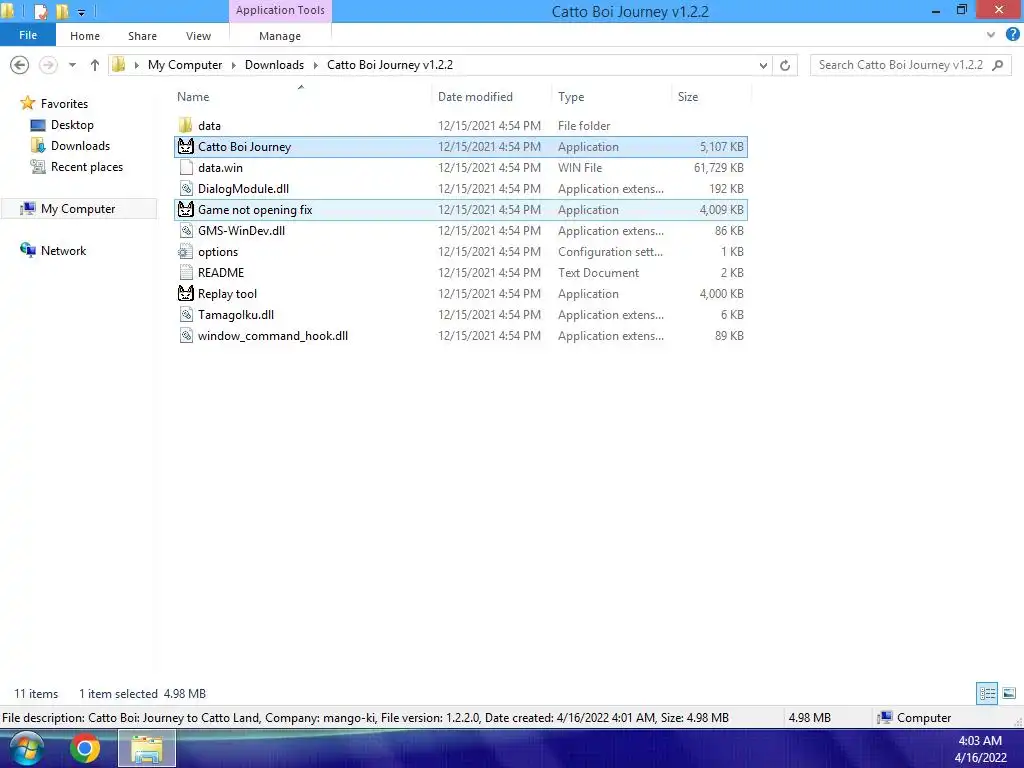The image size is (1024, 768).
Task: Go up one folder level arrow
Action: (x=95, y=65)
